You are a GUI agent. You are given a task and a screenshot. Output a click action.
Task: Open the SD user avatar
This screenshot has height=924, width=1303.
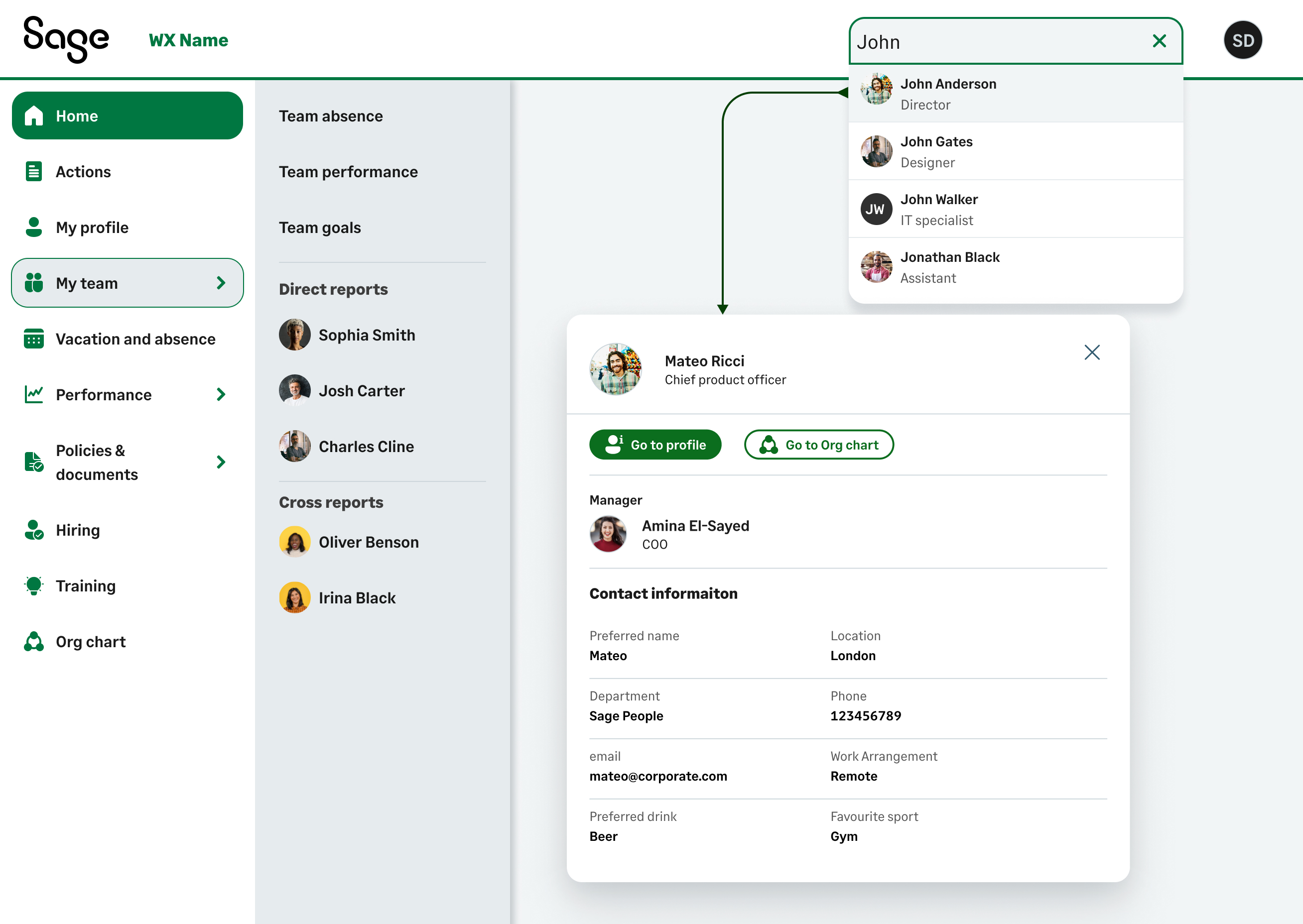(1243, 40)
